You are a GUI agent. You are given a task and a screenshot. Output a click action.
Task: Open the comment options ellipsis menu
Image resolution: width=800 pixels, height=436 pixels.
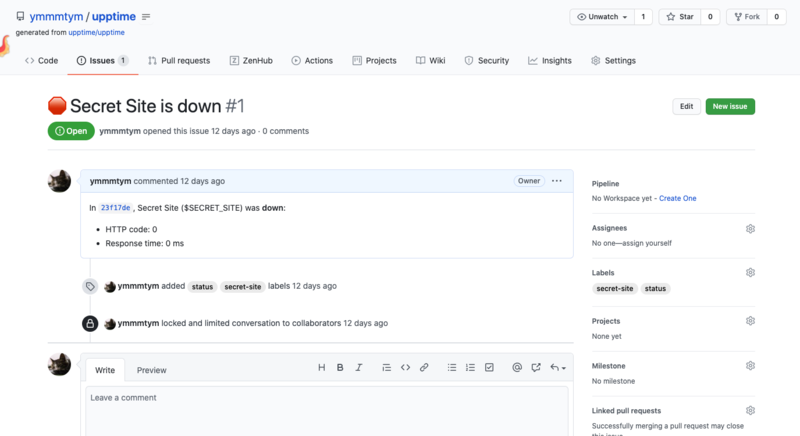click(x=557, y=181)
